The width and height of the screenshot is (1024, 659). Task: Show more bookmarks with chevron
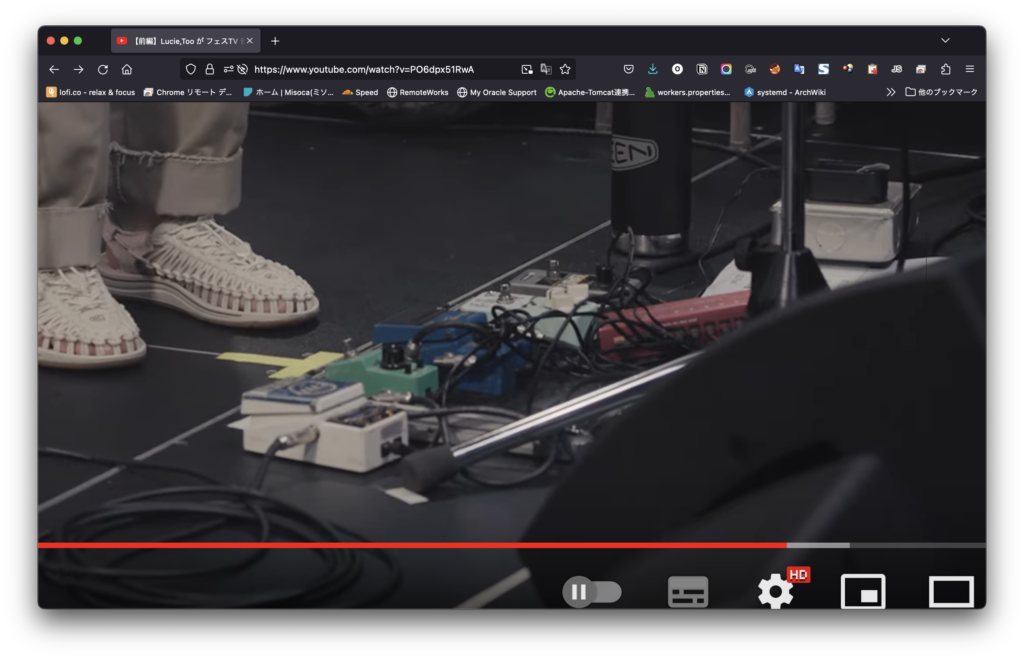pos(890,92)
